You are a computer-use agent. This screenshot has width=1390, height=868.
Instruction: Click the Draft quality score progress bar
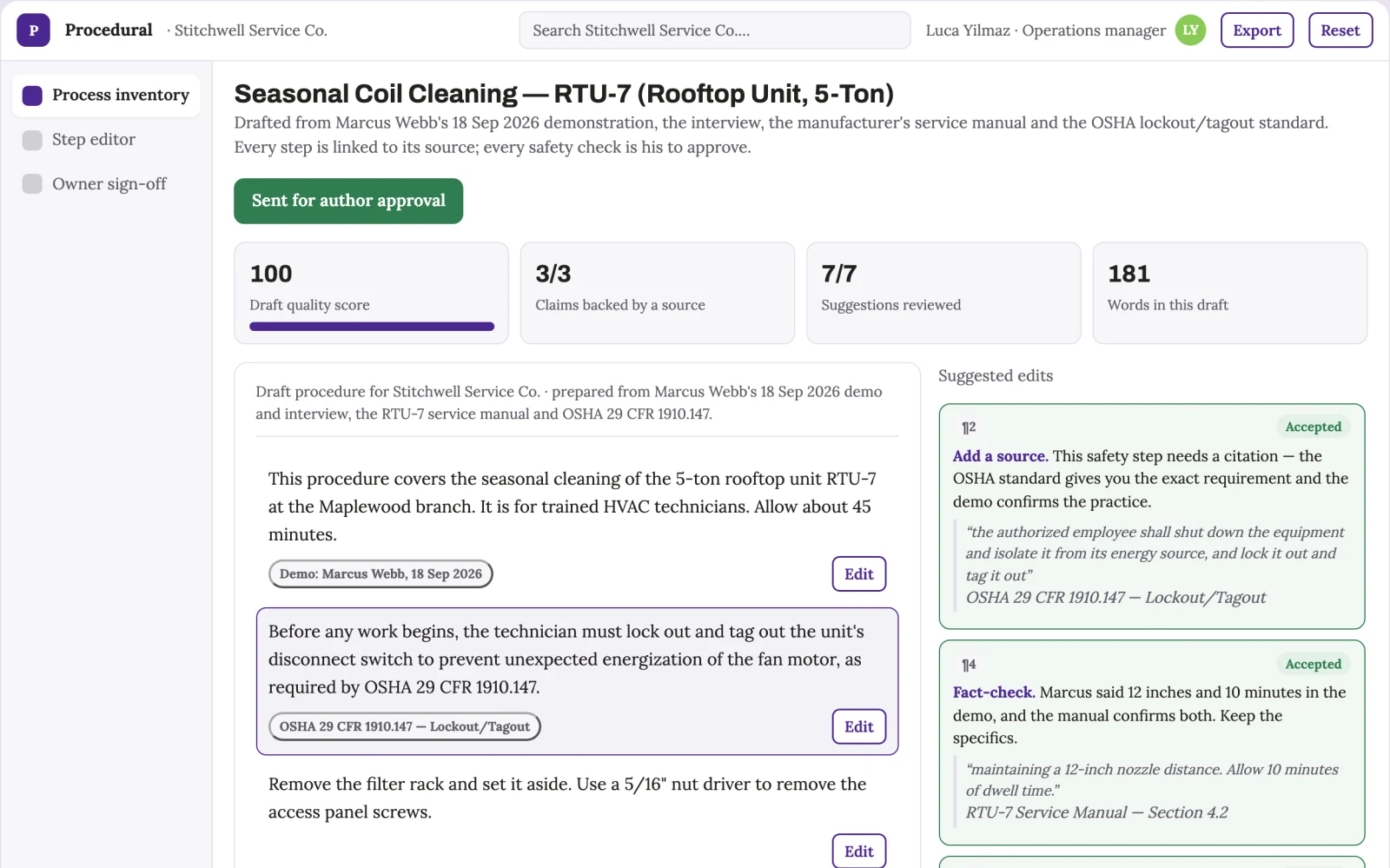pyautogui.click(x=372, y=327)
